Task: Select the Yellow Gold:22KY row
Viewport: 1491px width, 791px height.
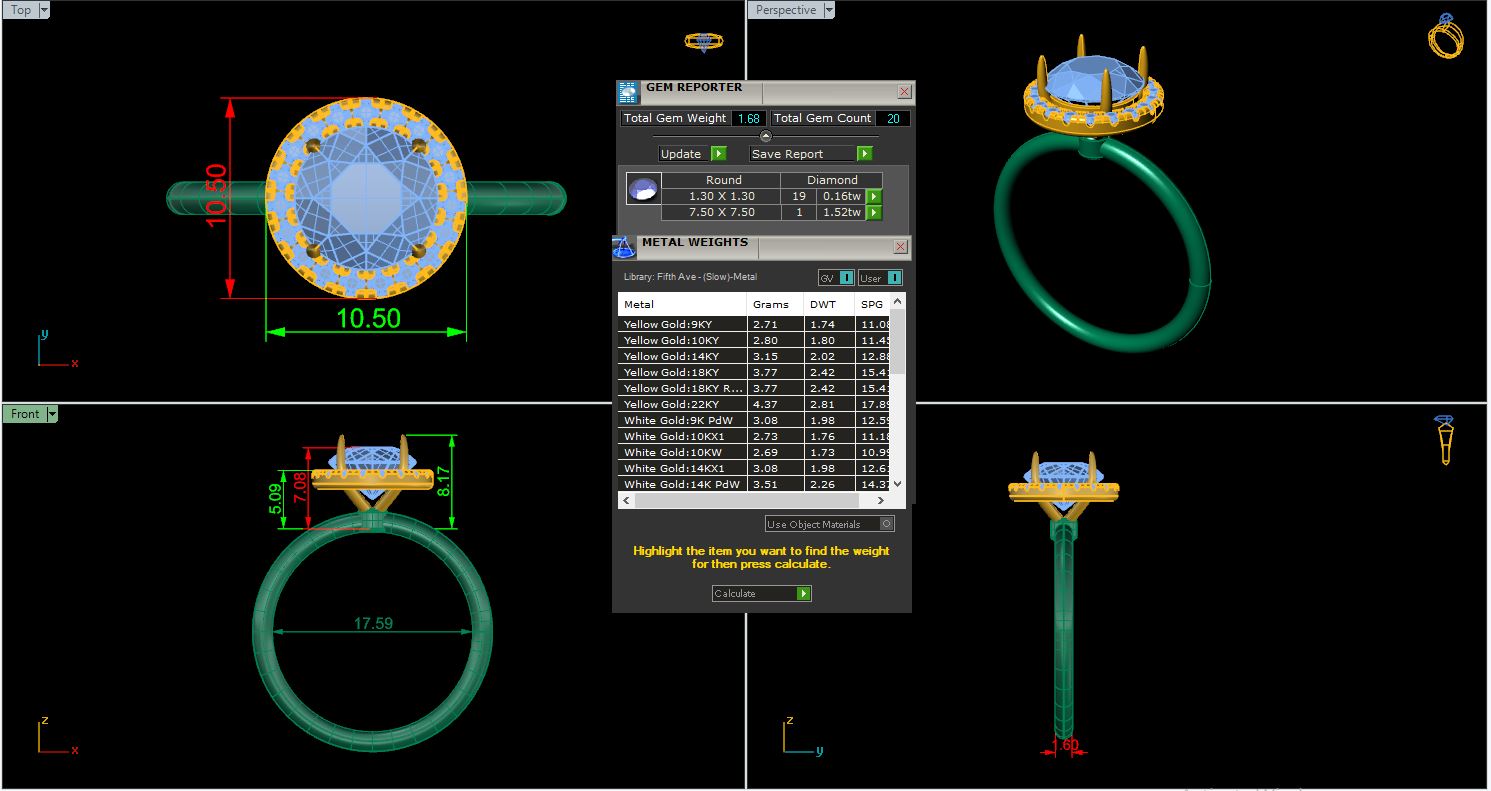Action: point(754,405)
